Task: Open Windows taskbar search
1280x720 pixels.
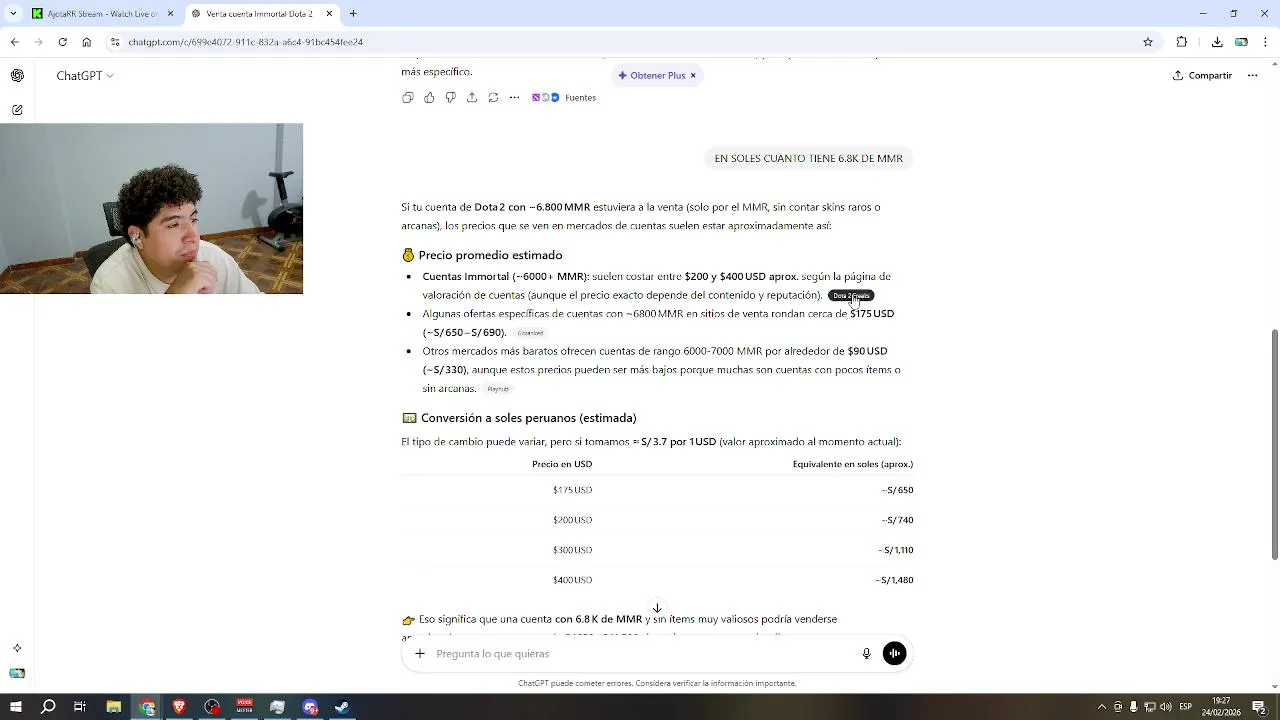Action: (x=48, y=707)
